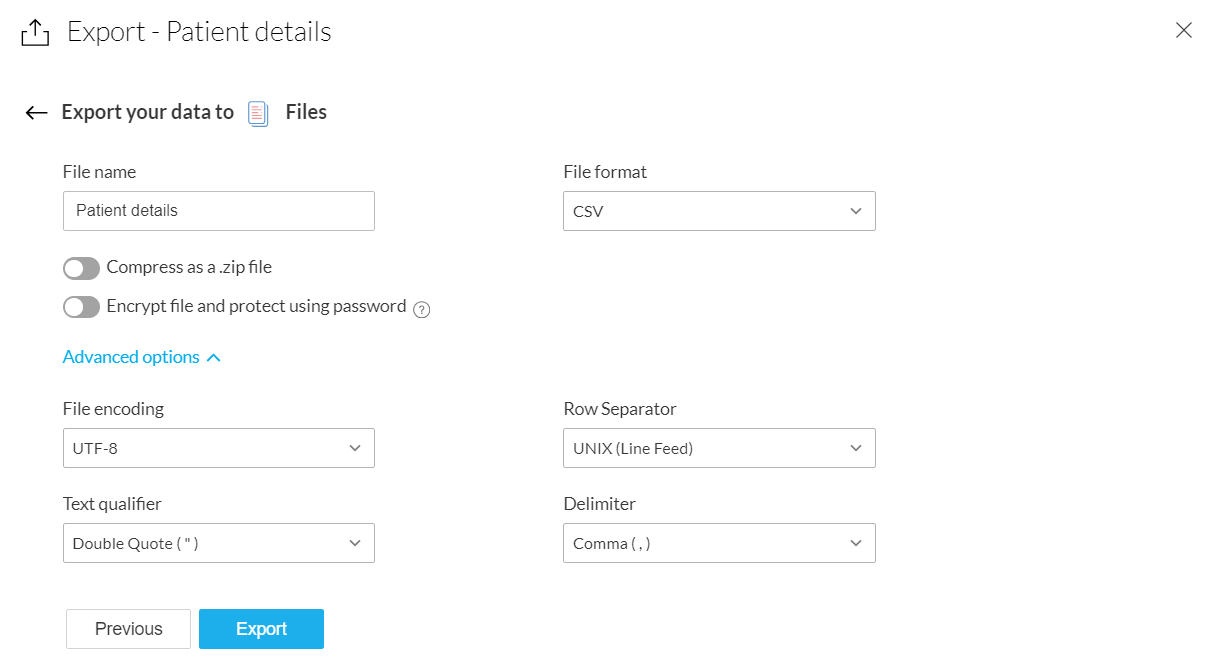Open the Delimiter Comma dropdown
Image resolution: width=1223 pixels, height=668 pixels.
point(718,543)
